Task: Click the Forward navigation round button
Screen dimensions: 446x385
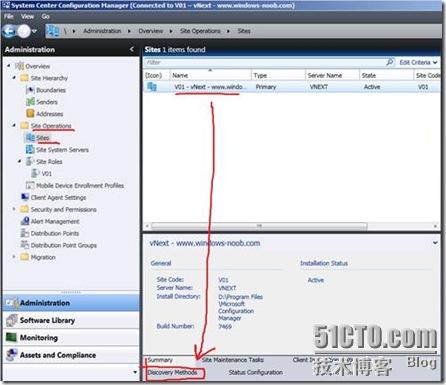Action: (24, 31)
